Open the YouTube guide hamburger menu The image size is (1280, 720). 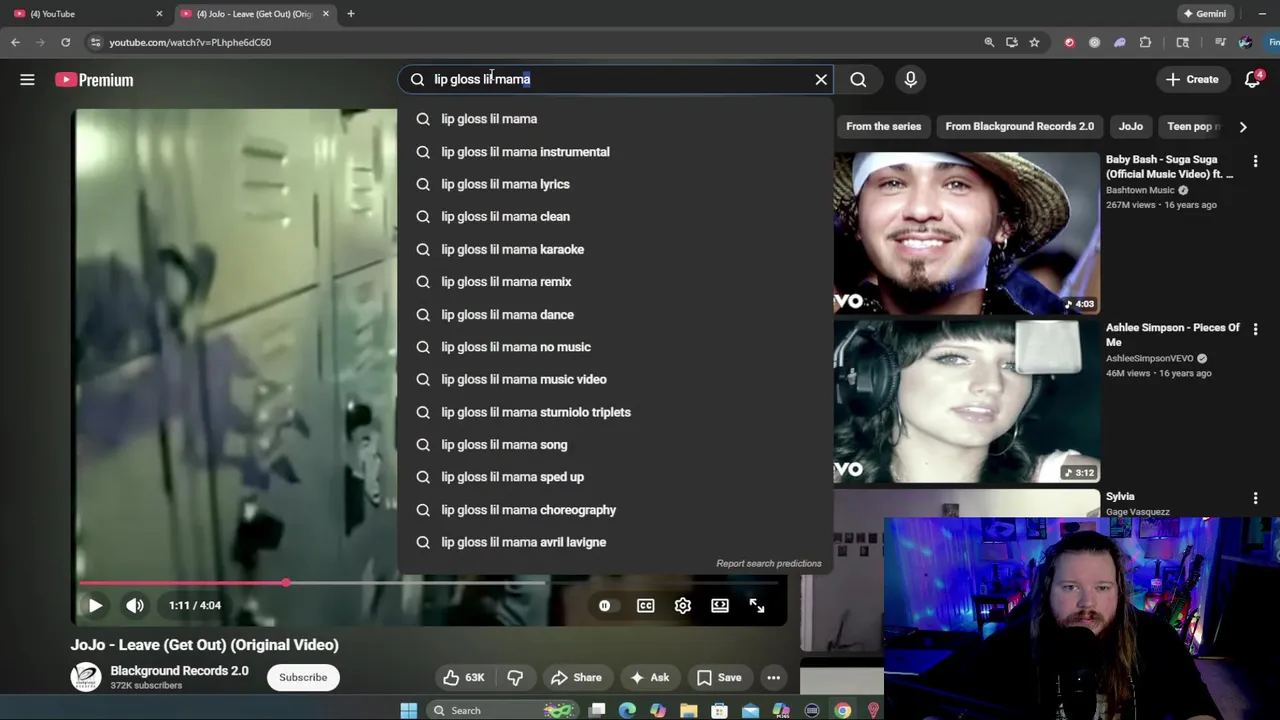click(27, 80)
